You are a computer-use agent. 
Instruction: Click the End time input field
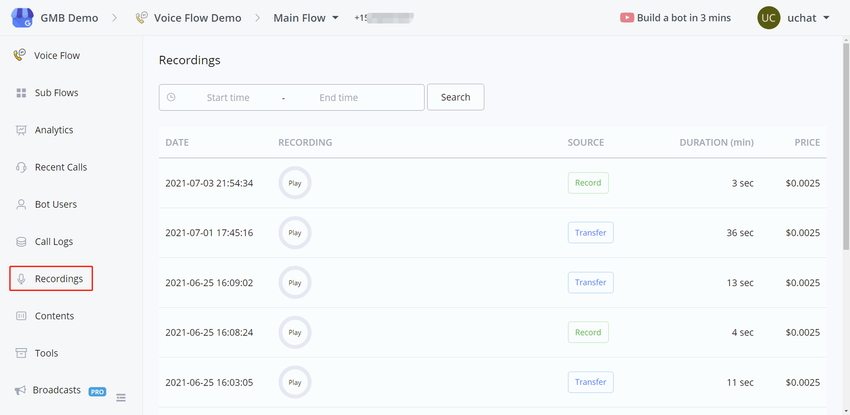338,98
